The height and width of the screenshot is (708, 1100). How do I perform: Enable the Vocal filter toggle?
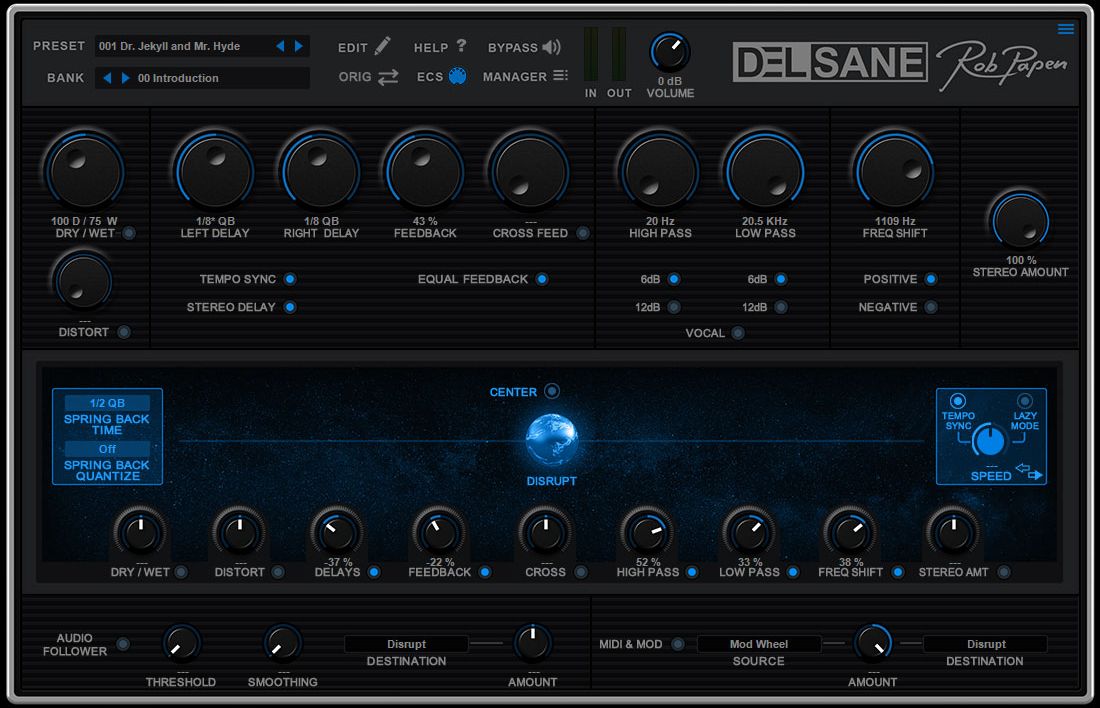[x=738, y=333]
